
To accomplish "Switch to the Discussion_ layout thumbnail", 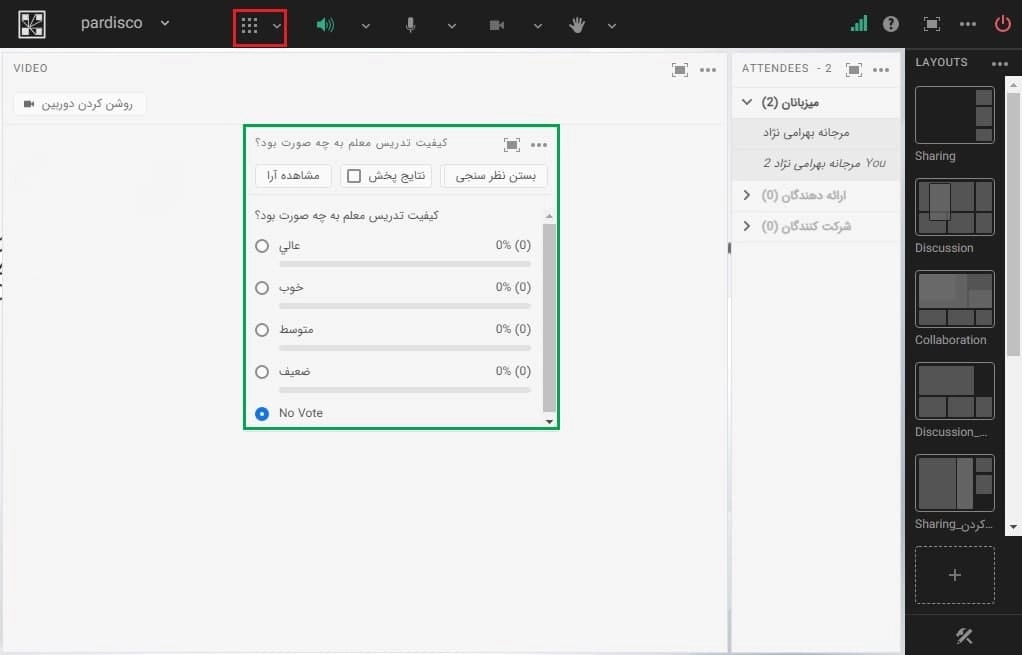I will pyautogui.click(x=955, y=391).
